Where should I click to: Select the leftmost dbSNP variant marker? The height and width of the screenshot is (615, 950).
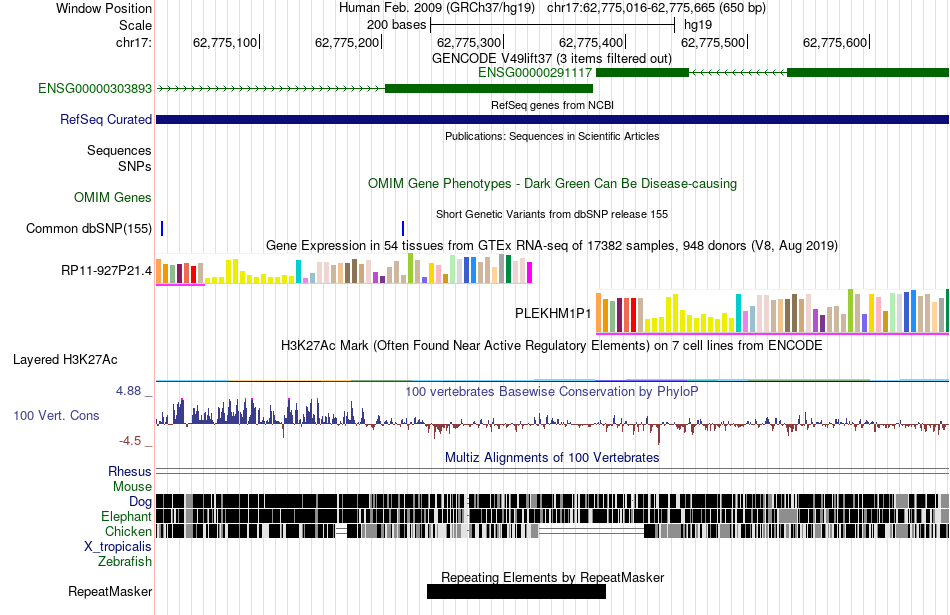pyautogui.click(x=162, y=228)
